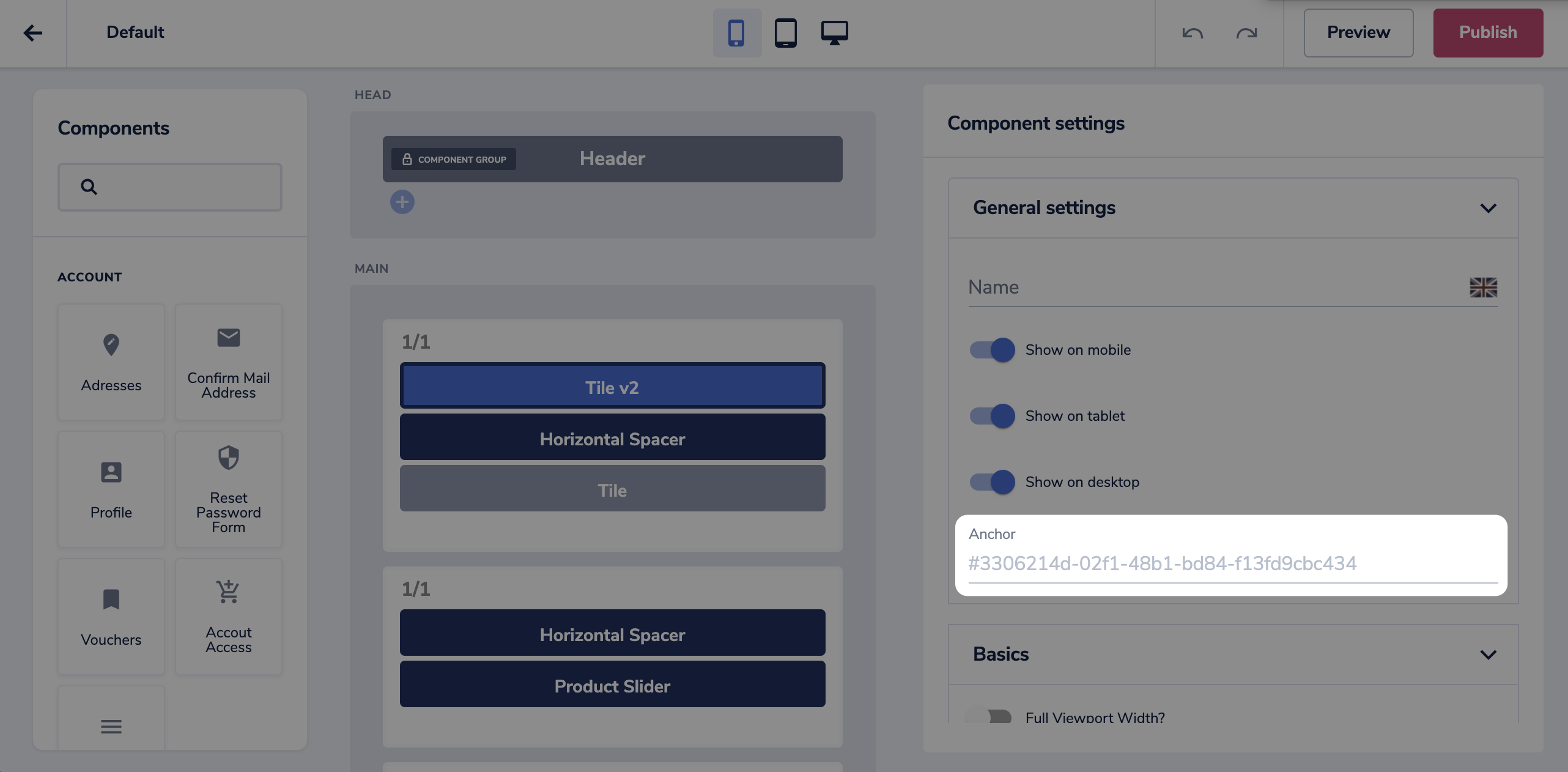This screenshot has width=1568, height=772.
Task: Select the Product Slider block
Action: click(612, 684)
